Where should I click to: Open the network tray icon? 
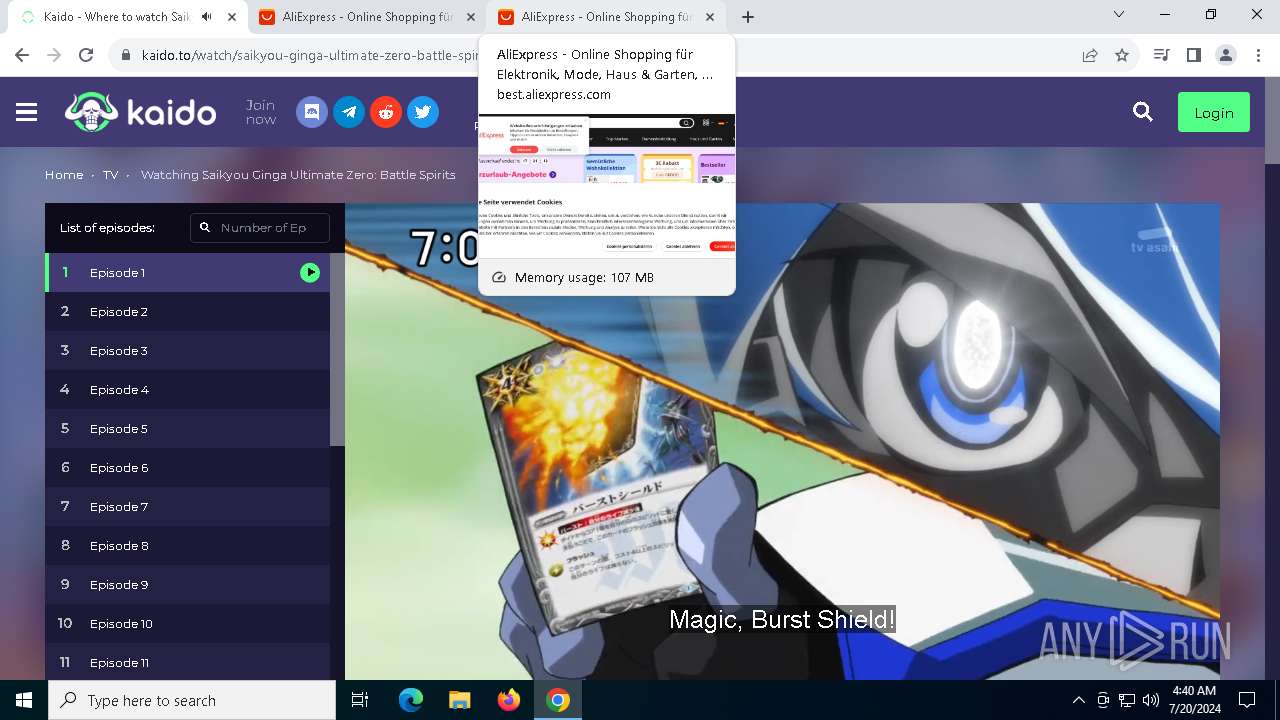click(1127, 700)
